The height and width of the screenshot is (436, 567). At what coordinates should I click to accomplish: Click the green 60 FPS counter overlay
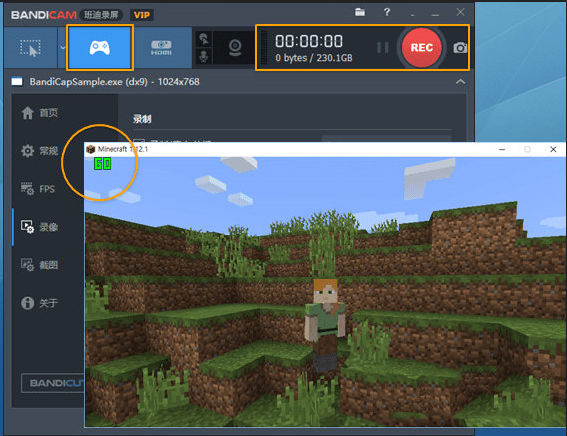(x=102, y=164)
